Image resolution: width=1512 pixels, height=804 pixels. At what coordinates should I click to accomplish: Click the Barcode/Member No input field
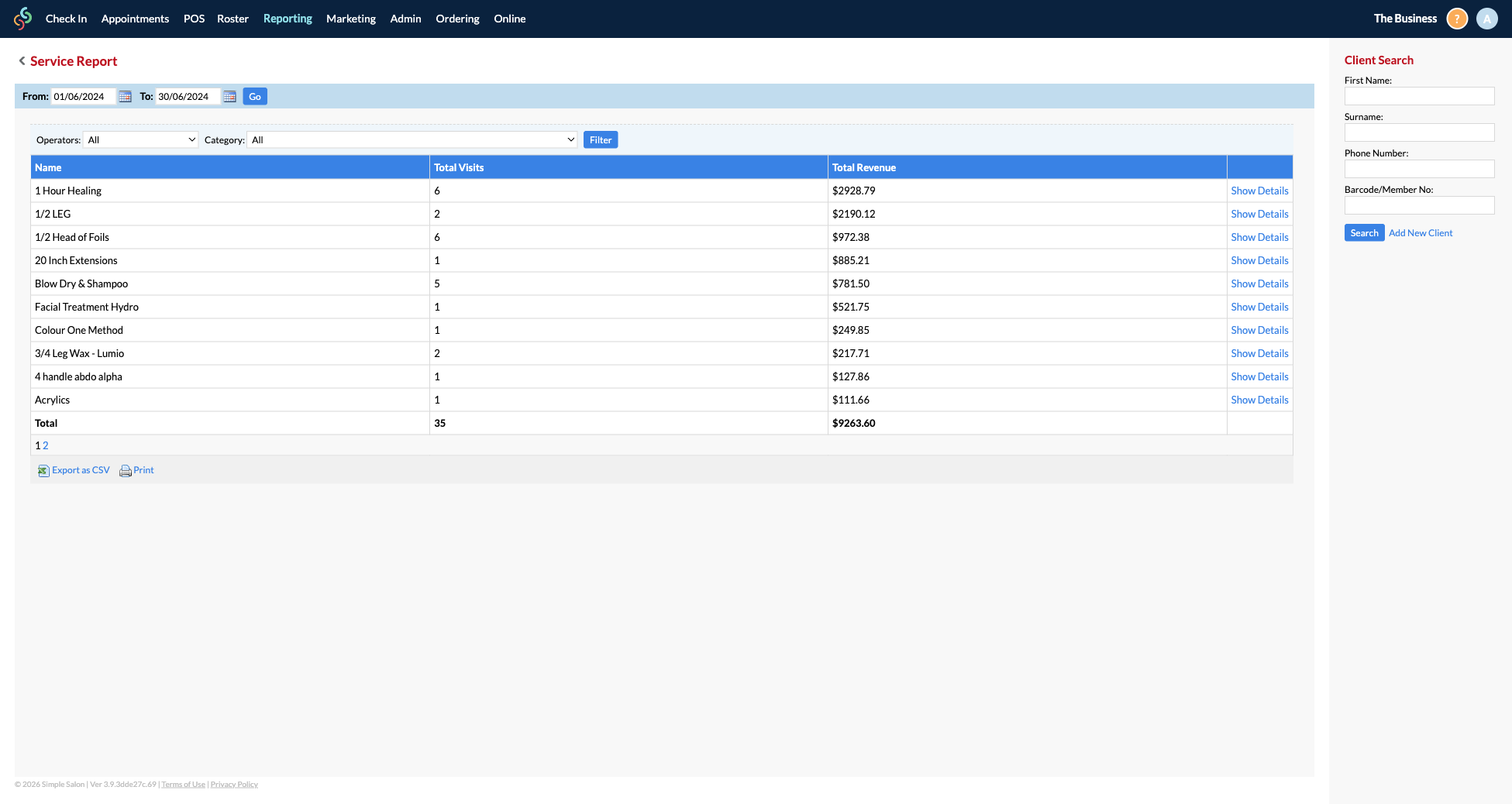[x=1419, y=205]
